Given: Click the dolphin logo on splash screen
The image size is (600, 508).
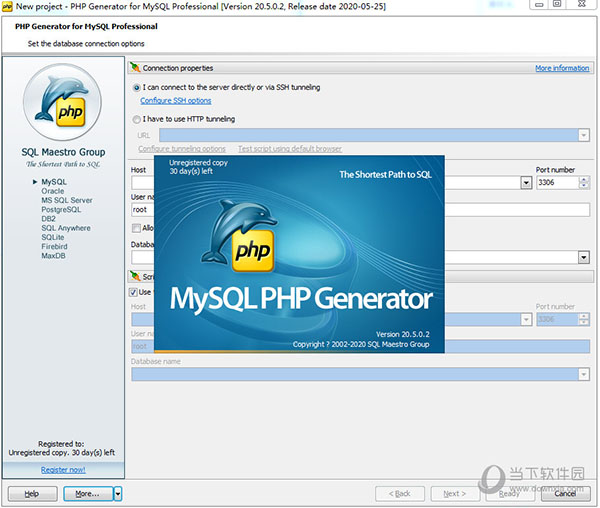Looking at the screenshot, I should coord(240,236).
